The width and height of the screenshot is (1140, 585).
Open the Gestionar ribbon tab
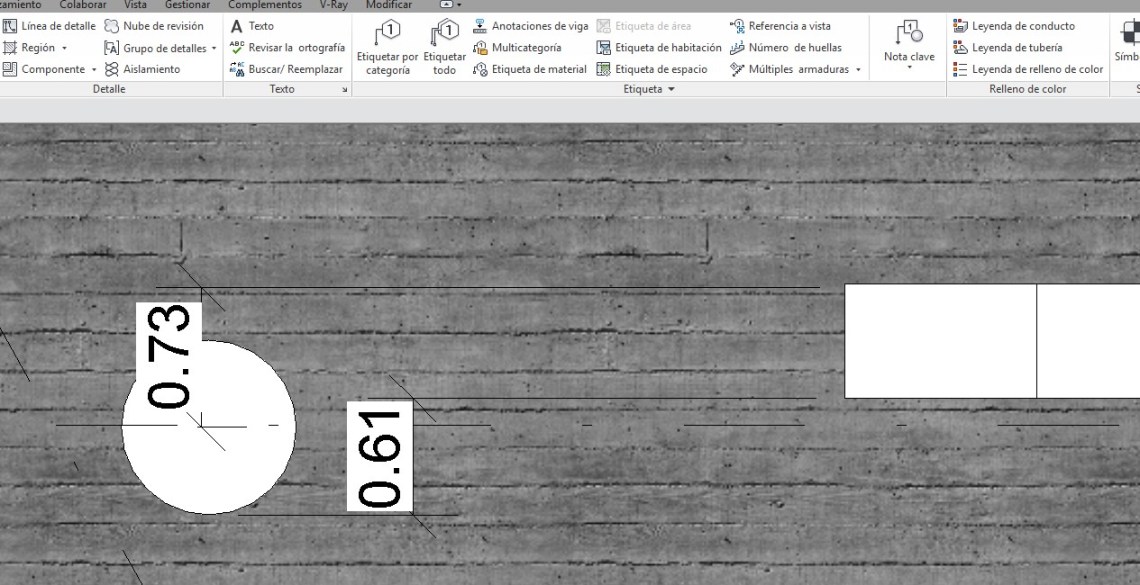click(187, 5)
